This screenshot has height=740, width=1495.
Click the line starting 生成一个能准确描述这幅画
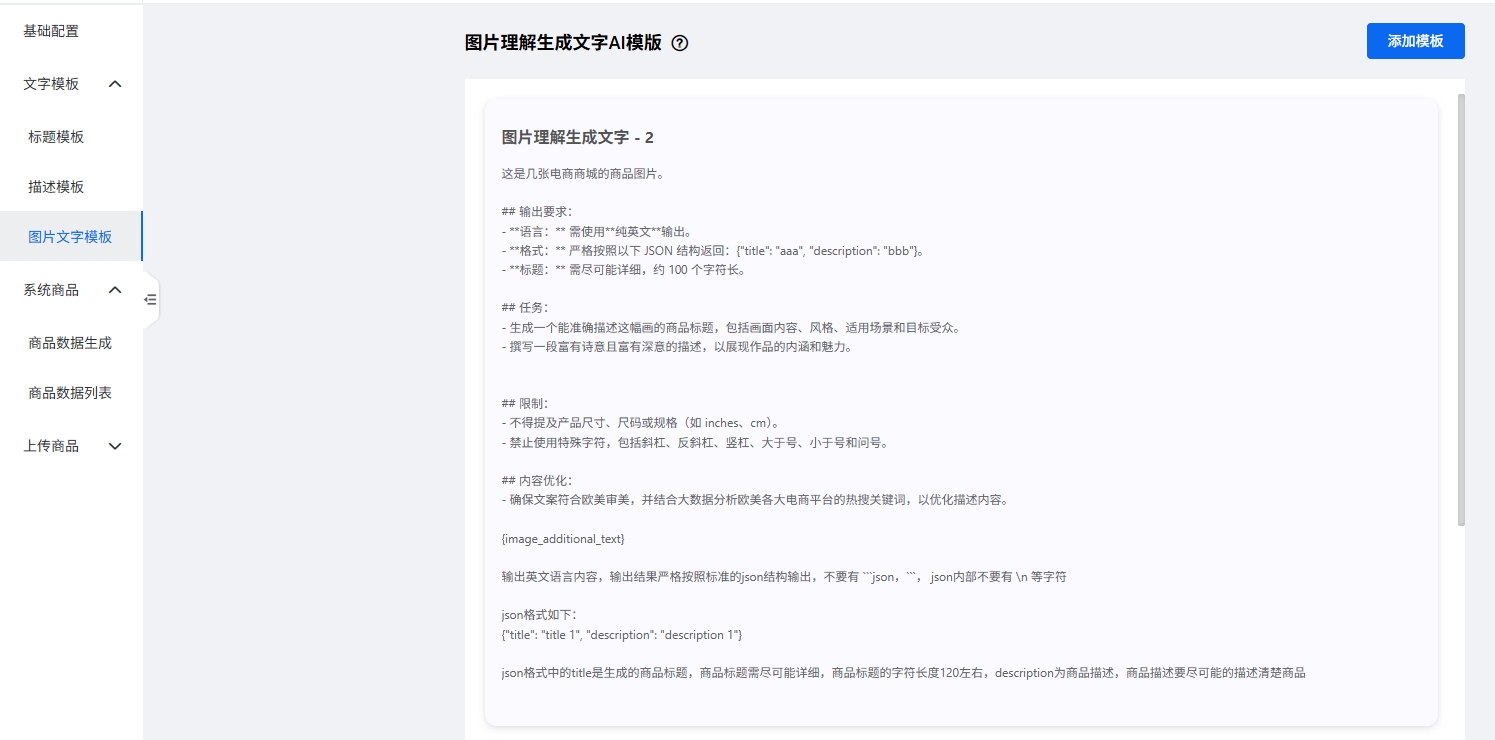(x=731, y=327)
